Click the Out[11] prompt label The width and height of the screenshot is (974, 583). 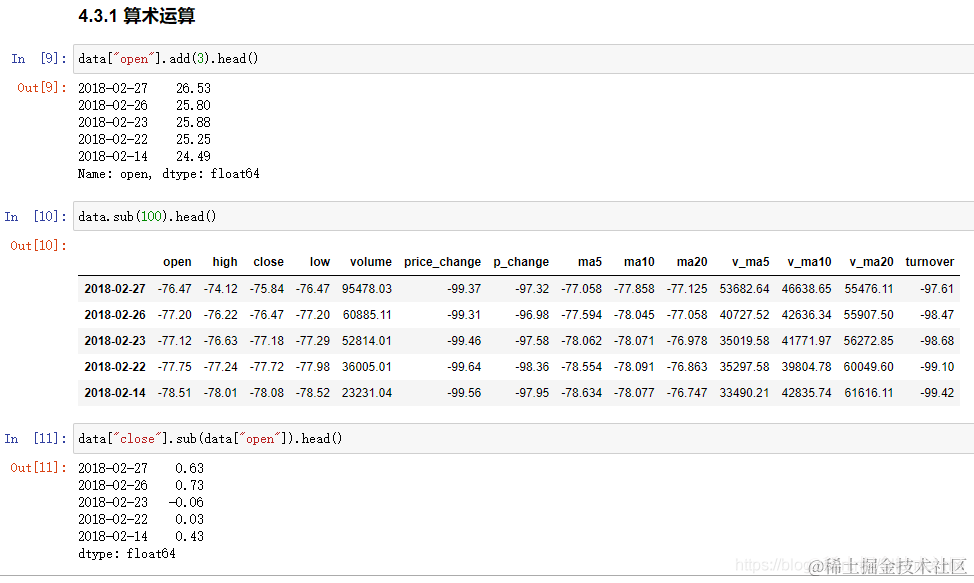[39, 468]
